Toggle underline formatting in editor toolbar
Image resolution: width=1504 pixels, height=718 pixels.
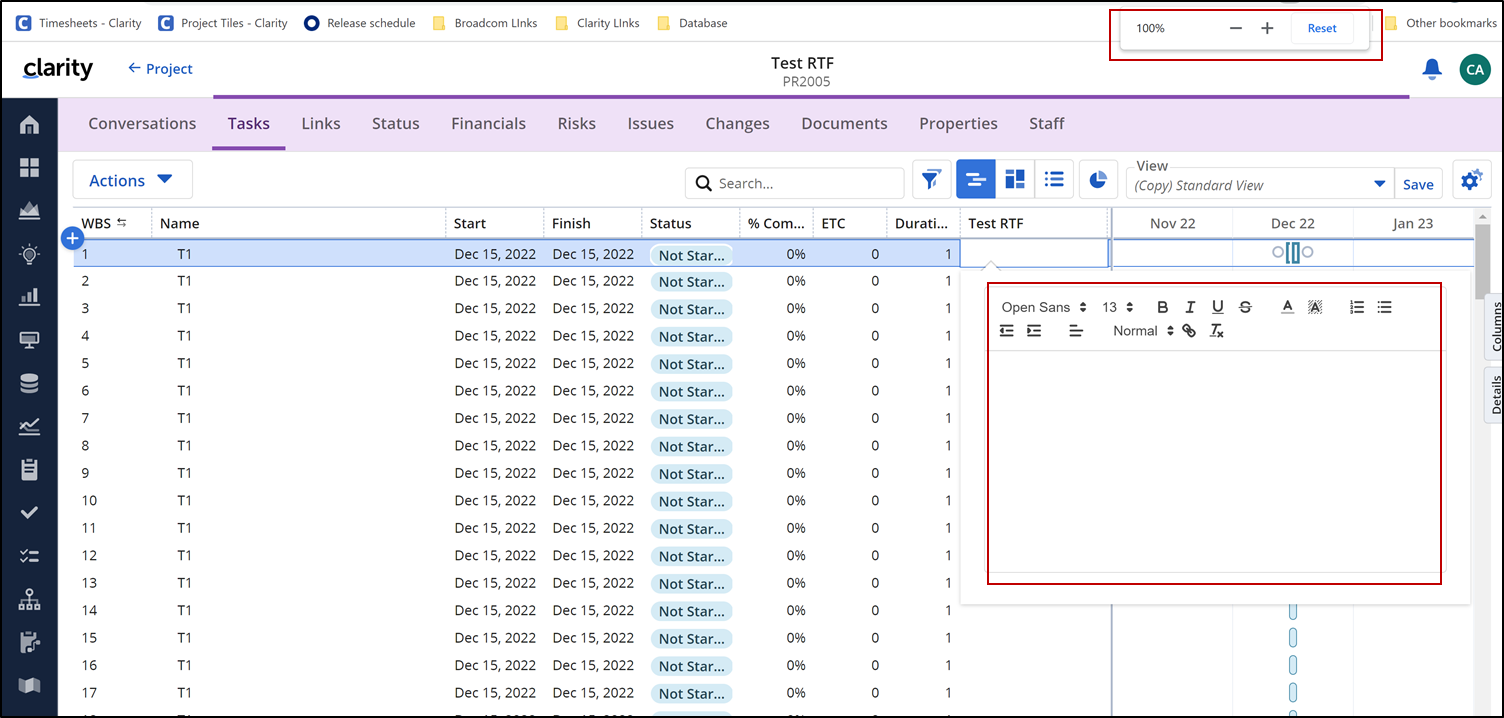(1217, 307)
